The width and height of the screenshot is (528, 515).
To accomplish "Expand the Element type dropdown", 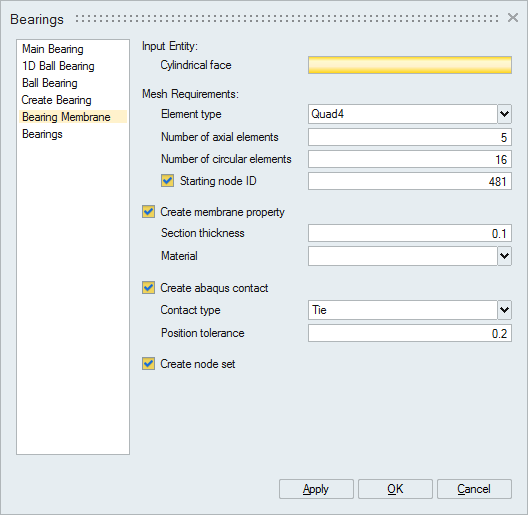I will (x=504, y=114).
